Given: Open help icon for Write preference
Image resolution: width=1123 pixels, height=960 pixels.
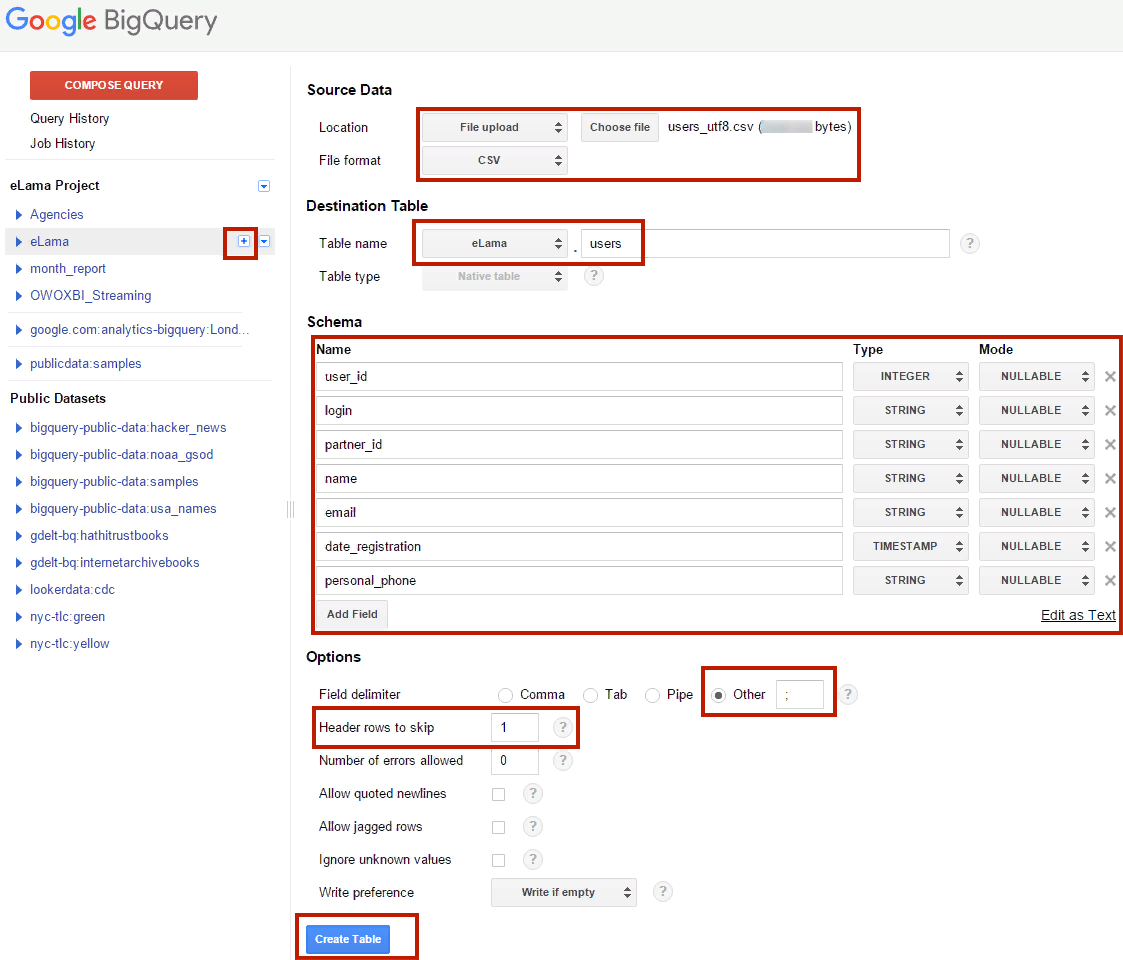Looking at the screenshot, I should click(x=663, y=892).
